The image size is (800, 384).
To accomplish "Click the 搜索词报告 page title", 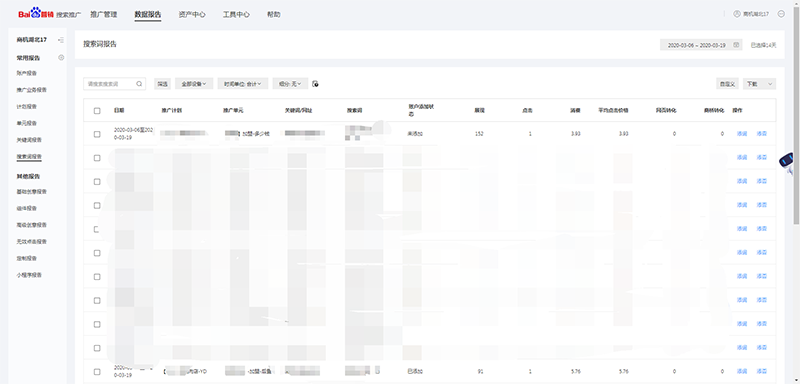I will (100, 44).
